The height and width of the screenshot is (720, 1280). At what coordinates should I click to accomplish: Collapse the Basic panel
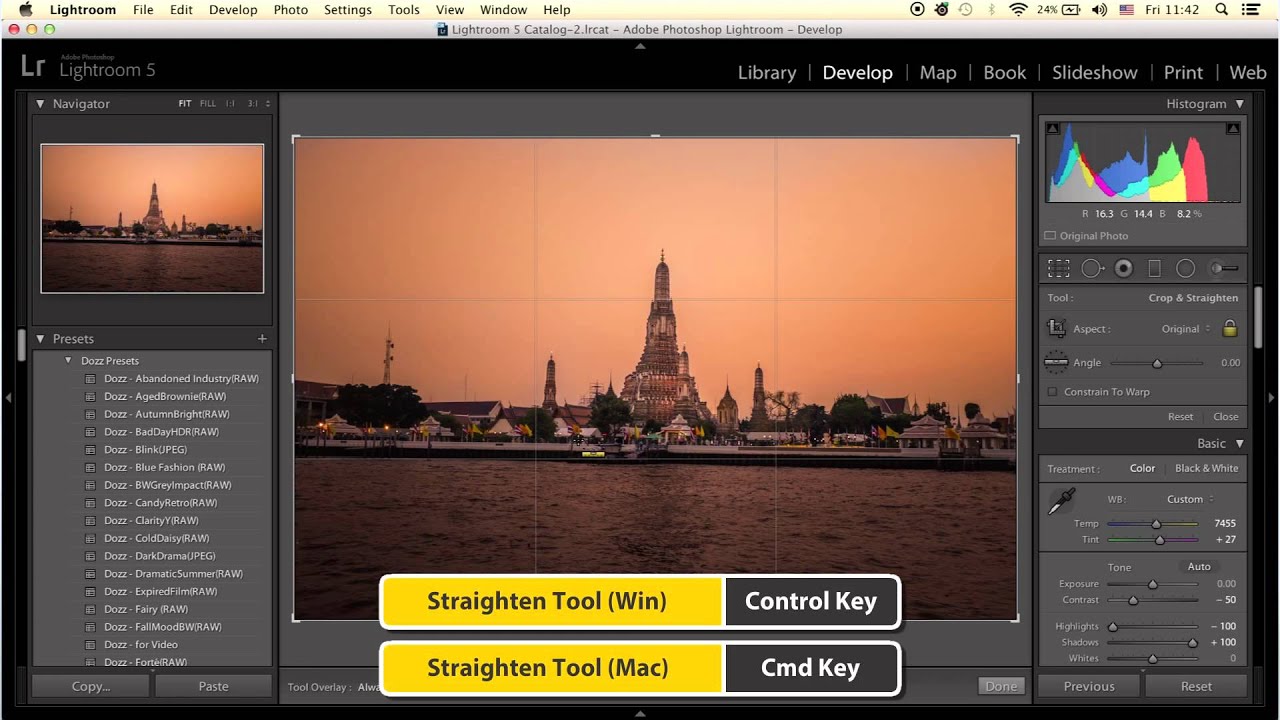1240,444
